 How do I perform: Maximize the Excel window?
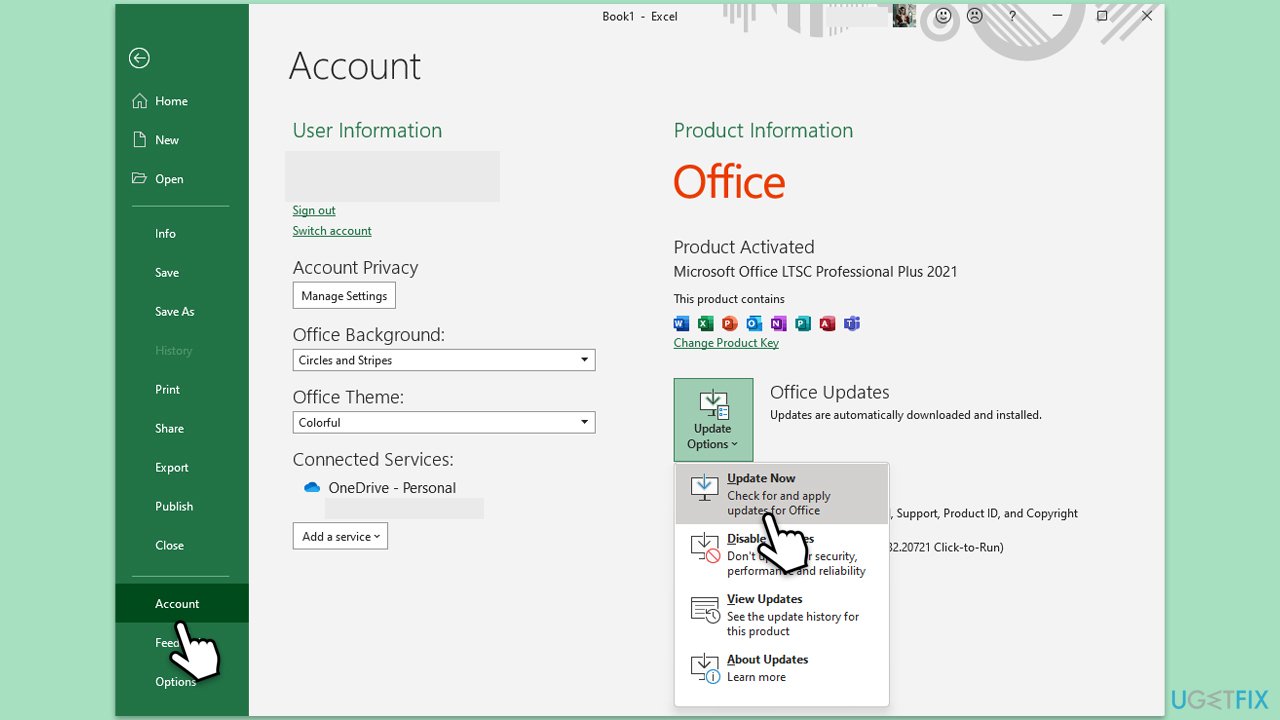click(x=1102, y=16)
